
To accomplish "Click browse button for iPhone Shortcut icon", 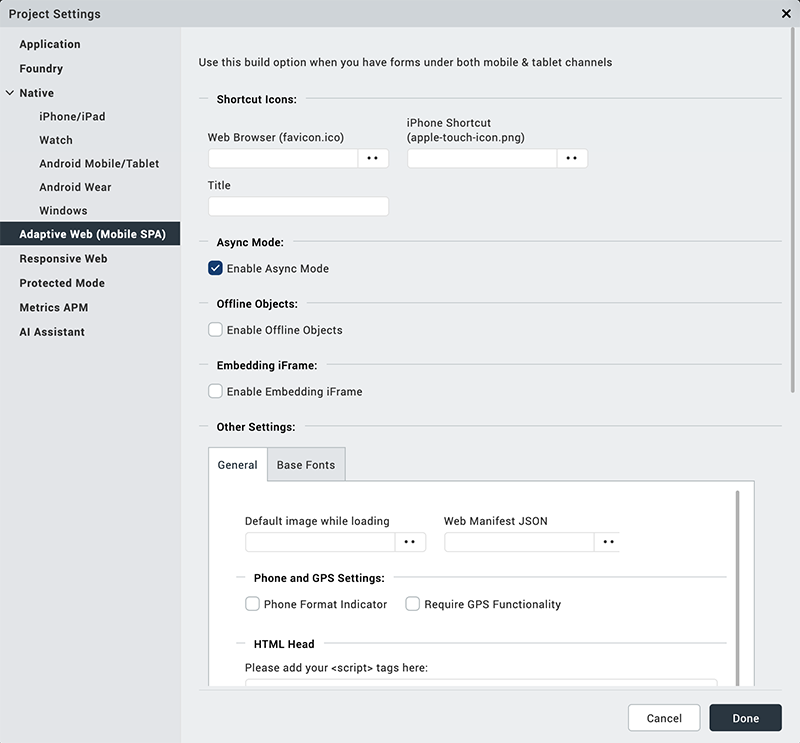I will click(x=572, y=158).
